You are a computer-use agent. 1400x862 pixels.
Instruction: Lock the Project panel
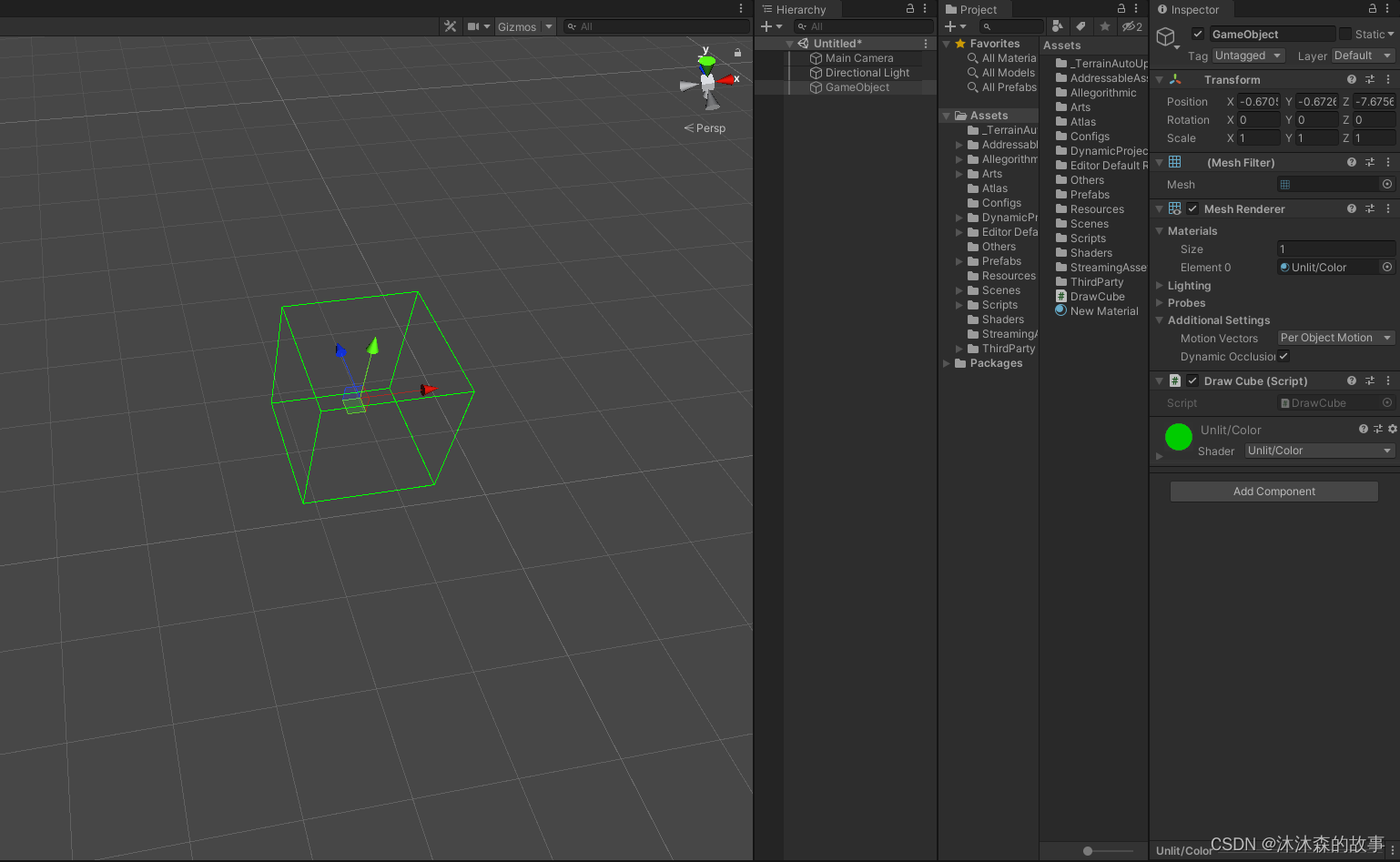click(1121, 8)
